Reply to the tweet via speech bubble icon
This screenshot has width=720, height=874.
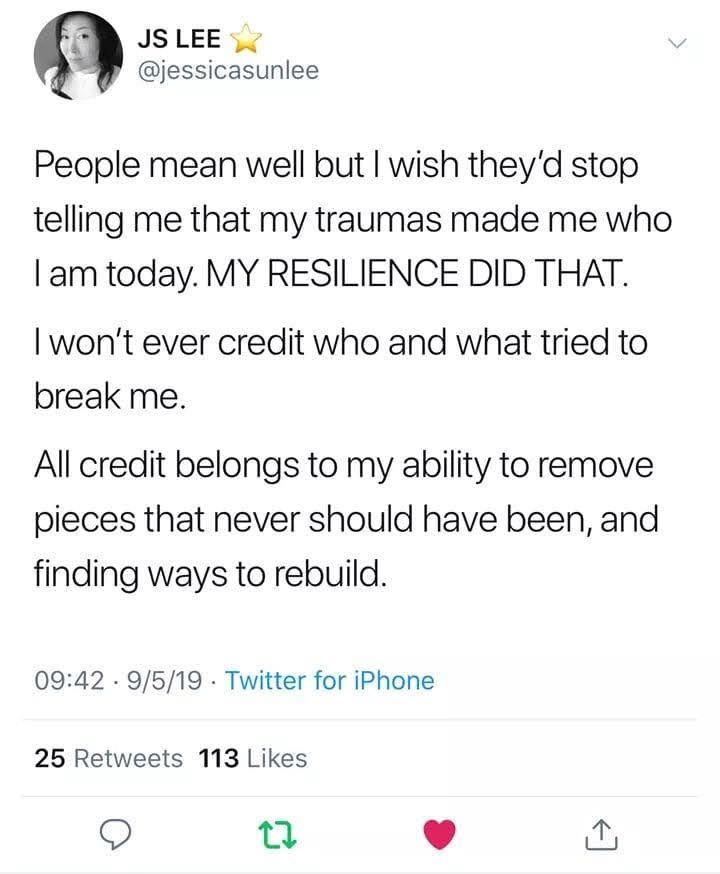(x=119, y=834)
